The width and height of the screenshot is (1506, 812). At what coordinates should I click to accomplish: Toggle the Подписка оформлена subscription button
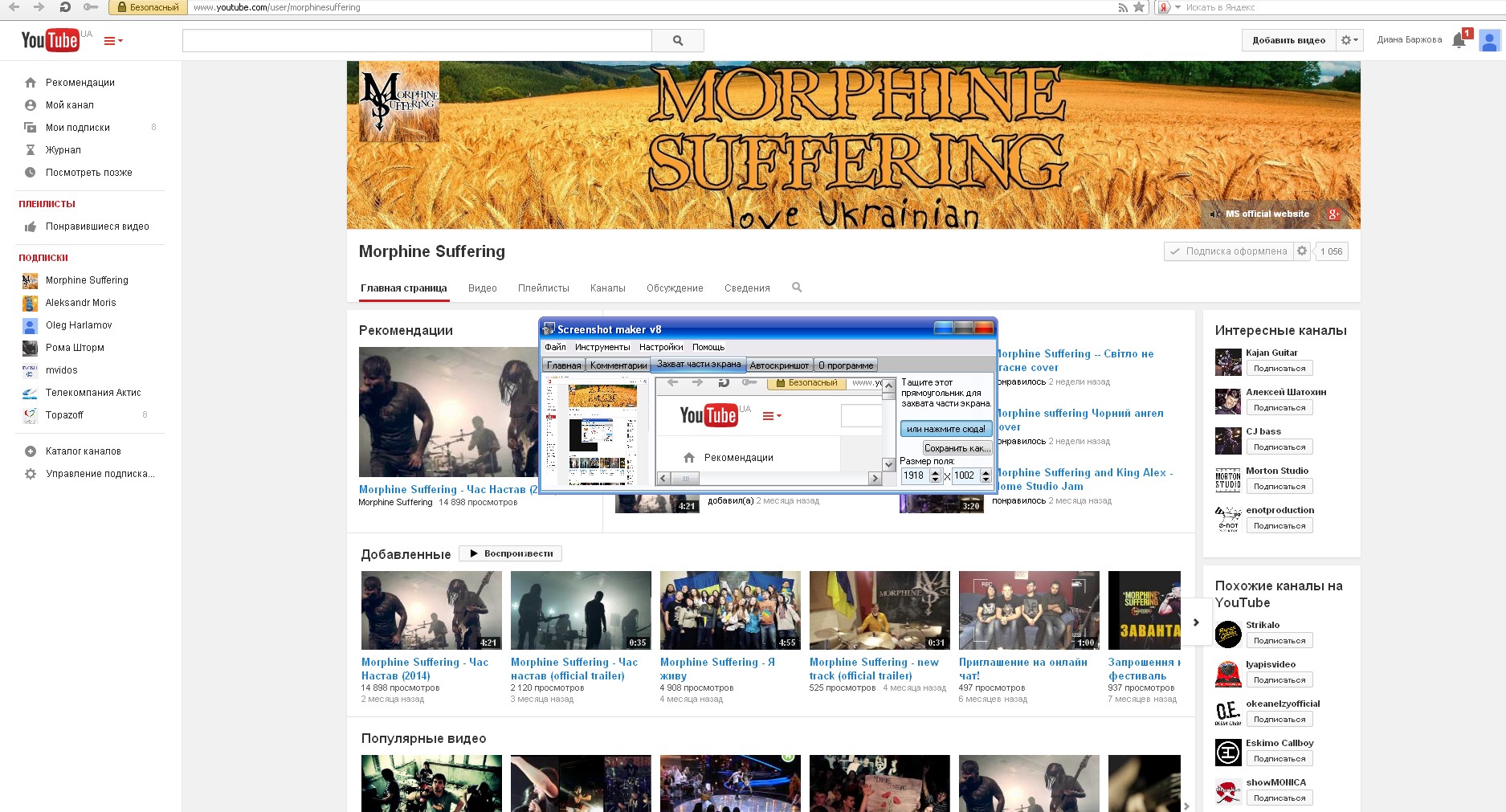[x=1229, y=251]
